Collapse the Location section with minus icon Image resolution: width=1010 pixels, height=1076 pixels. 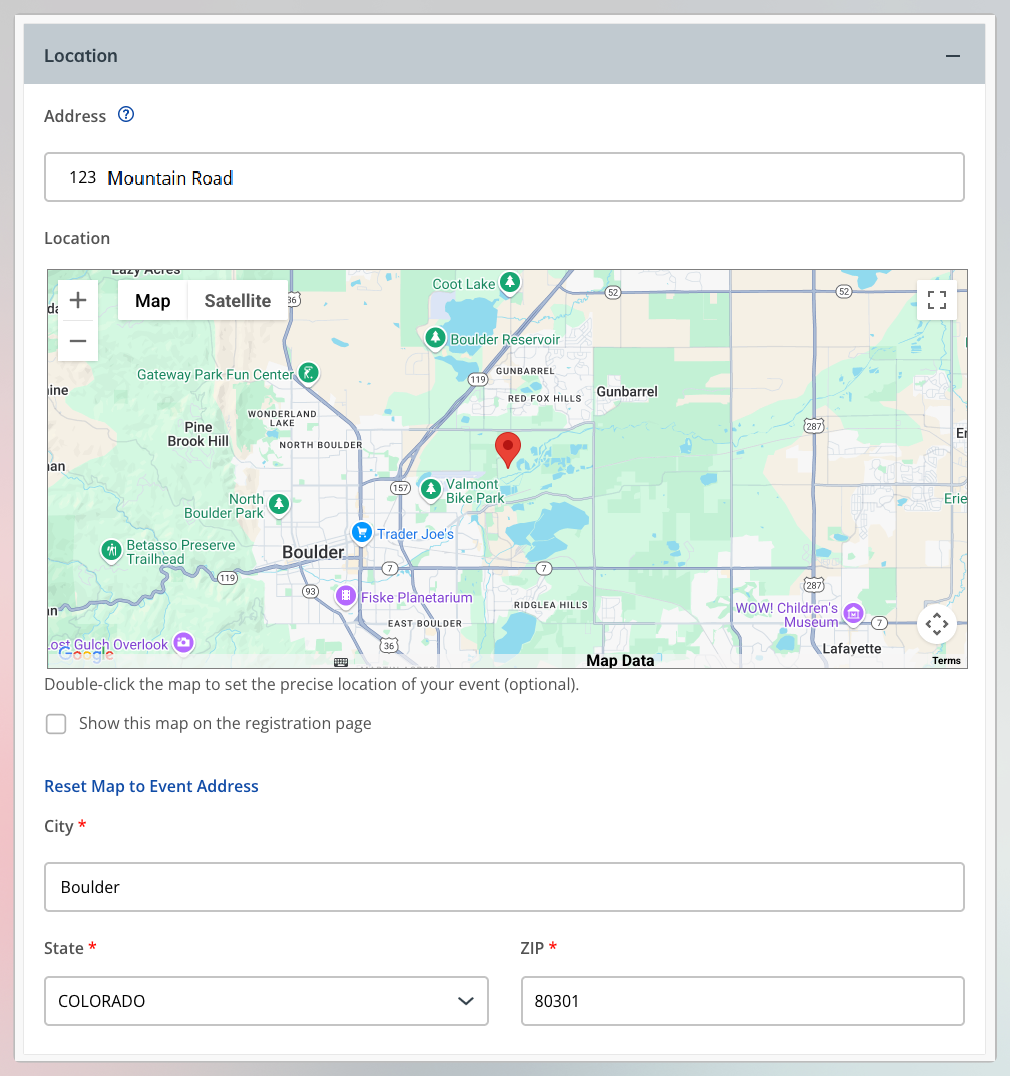952,56
